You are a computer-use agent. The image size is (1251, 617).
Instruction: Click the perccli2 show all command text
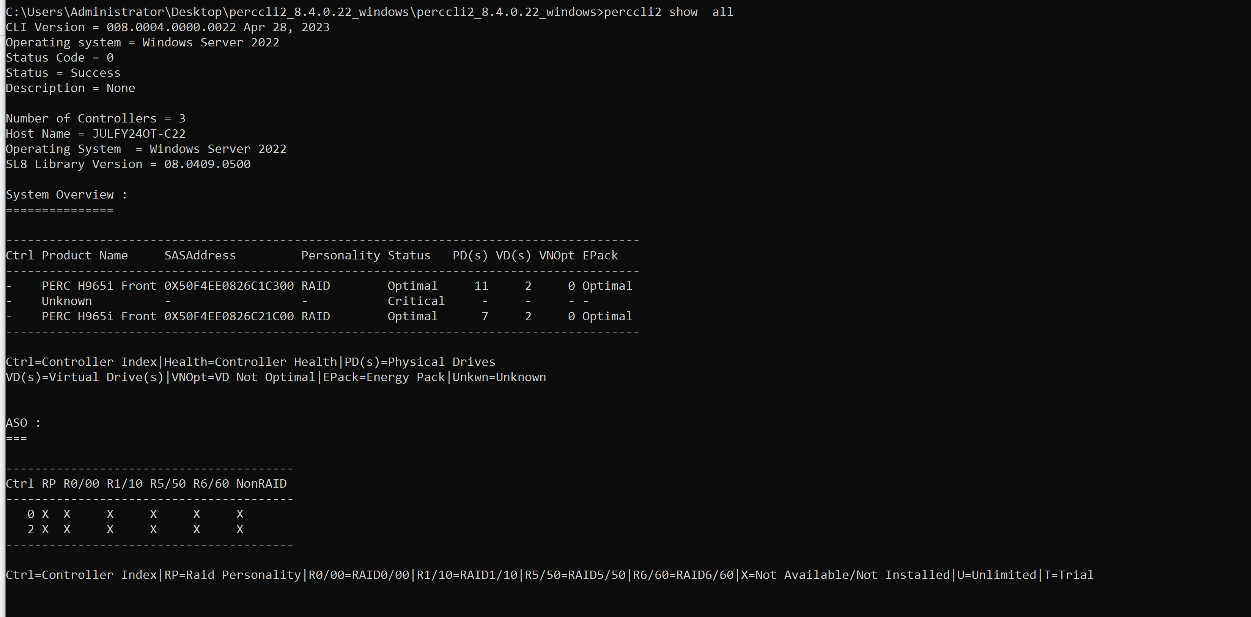(668, 12)
